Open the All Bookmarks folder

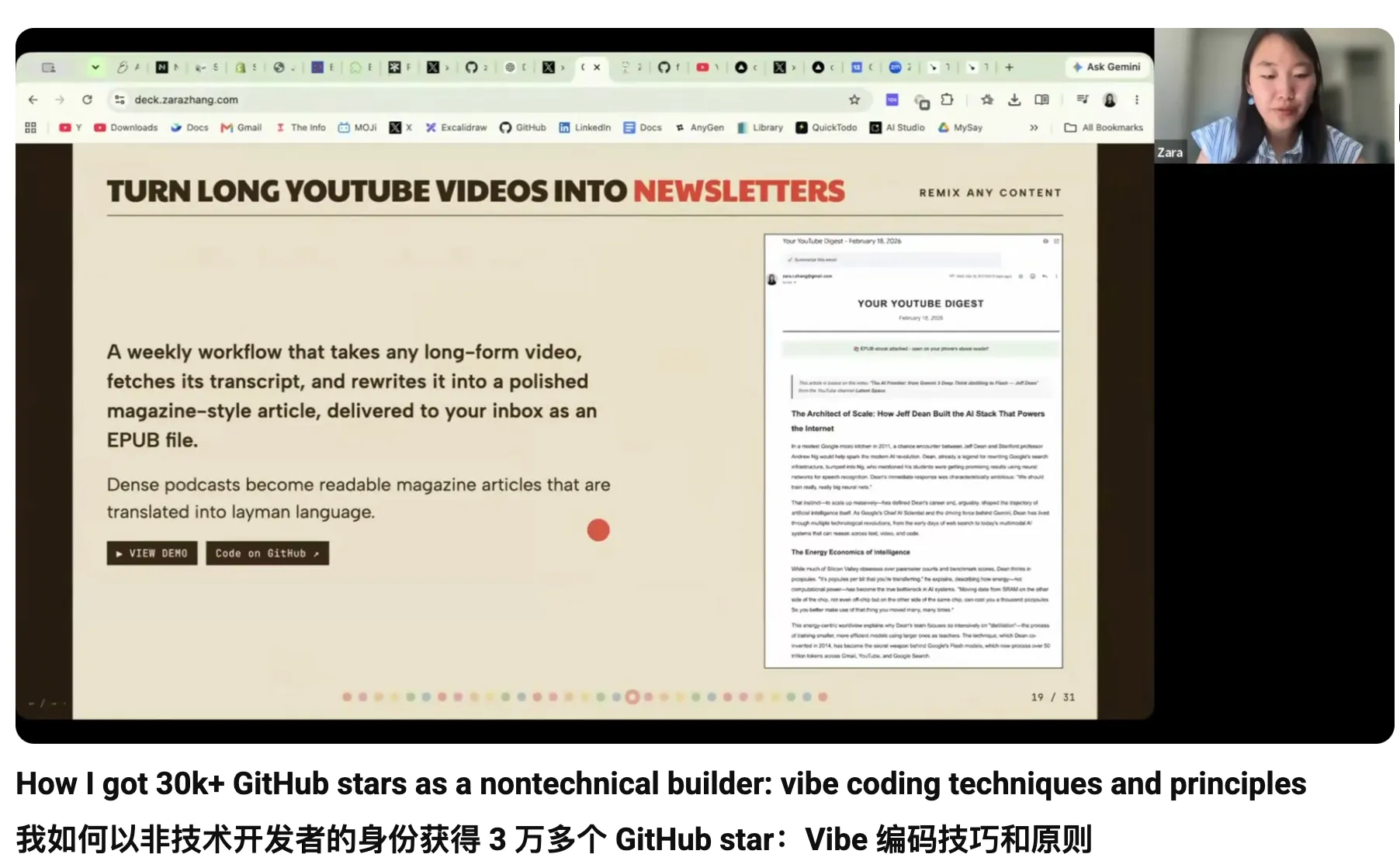(x=1103, y=127)
